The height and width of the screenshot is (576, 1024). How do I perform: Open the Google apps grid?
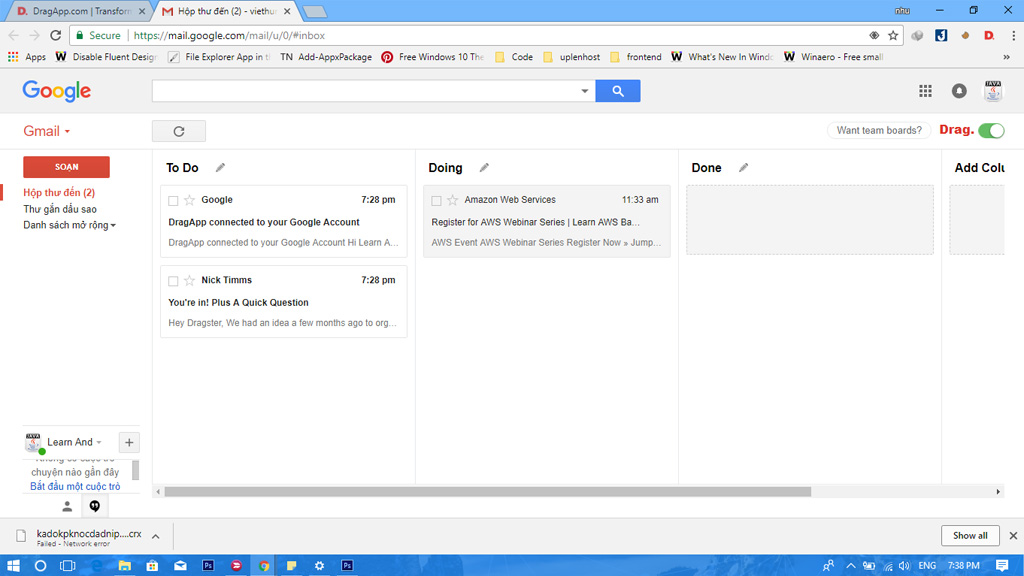coord(925,91)
